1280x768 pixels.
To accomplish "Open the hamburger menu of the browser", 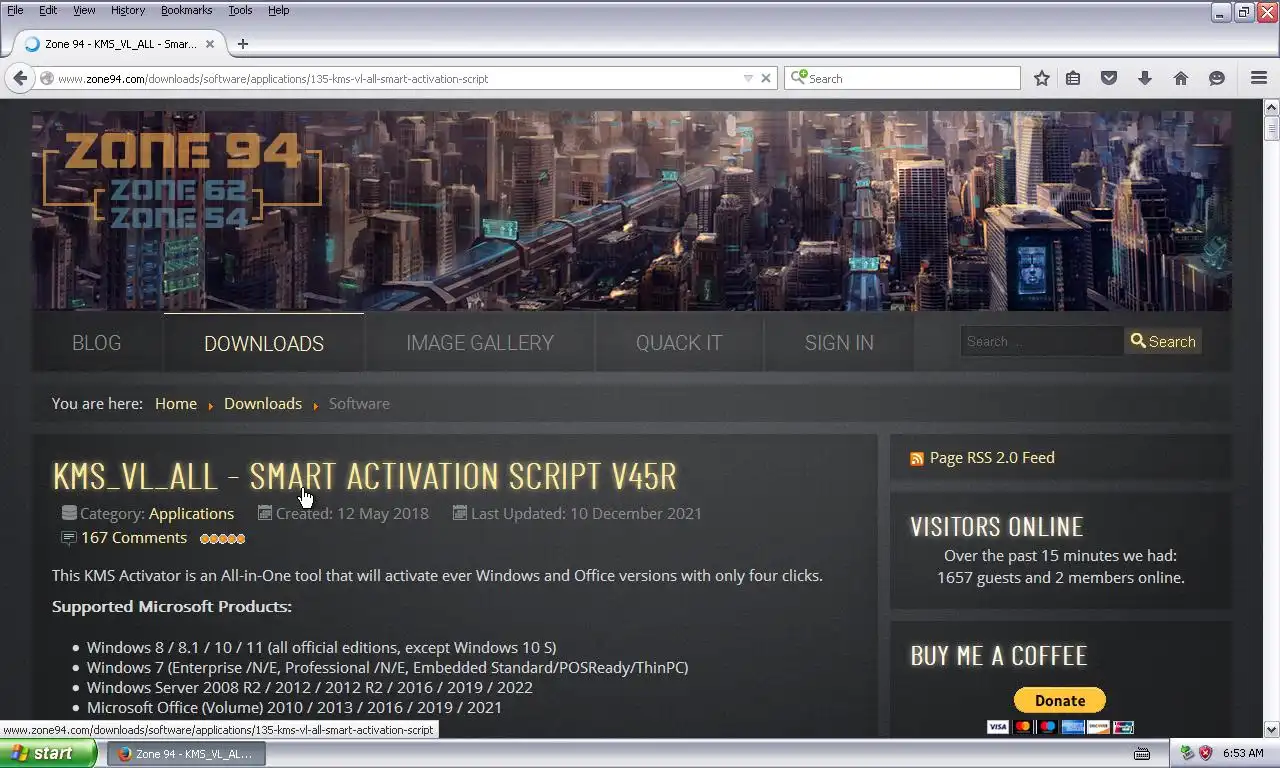I will tap(1259, 78).
